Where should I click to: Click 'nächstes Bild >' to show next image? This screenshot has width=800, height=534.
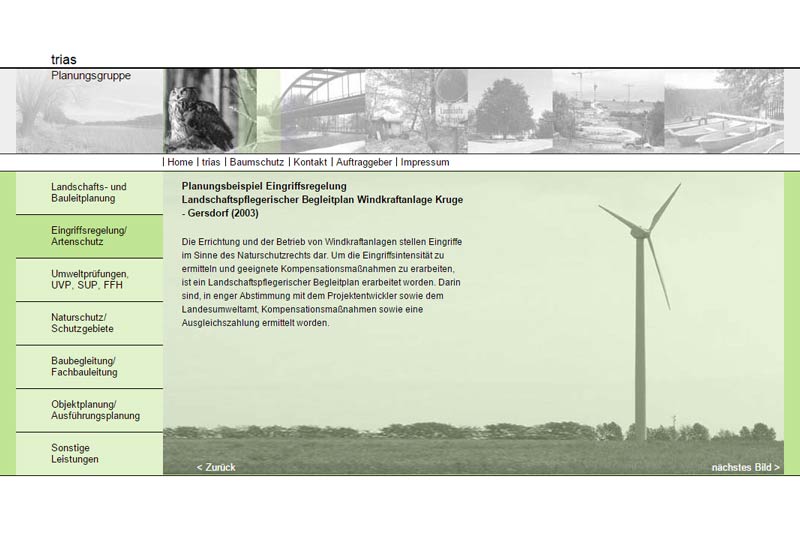coord(745,467)
